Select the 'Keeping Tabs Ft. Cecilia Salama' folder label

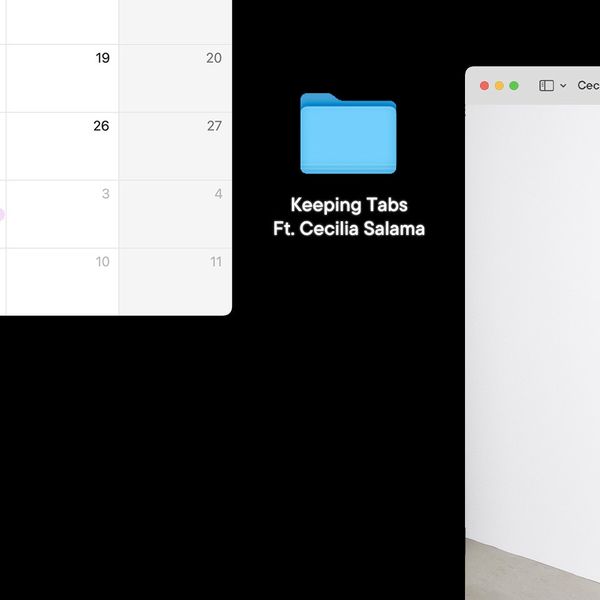tap(349, 217)
